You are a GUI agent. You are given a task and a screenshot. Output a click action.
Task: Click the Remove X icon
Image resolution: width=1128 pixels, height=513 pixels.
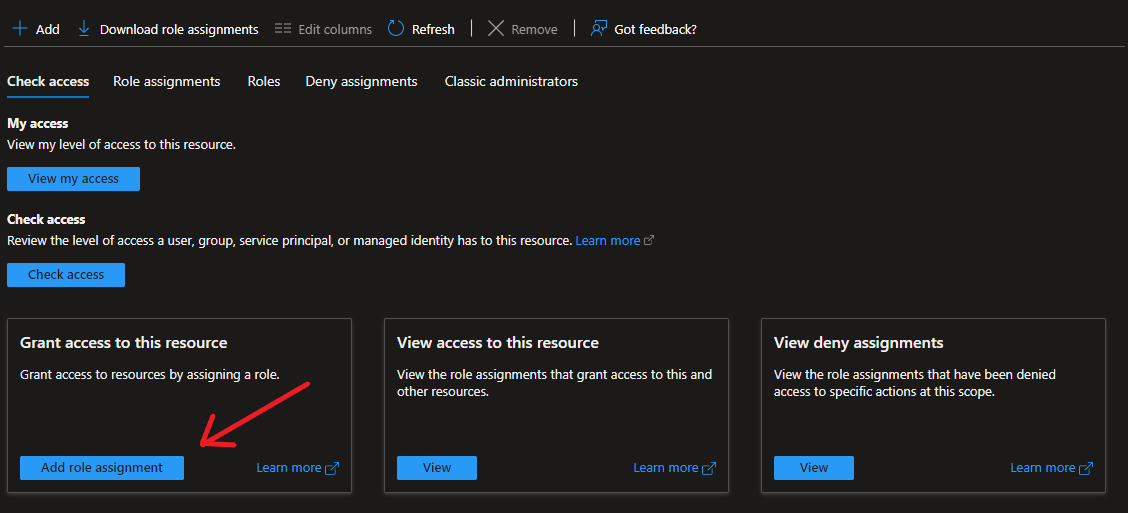[x=496, y=29]
